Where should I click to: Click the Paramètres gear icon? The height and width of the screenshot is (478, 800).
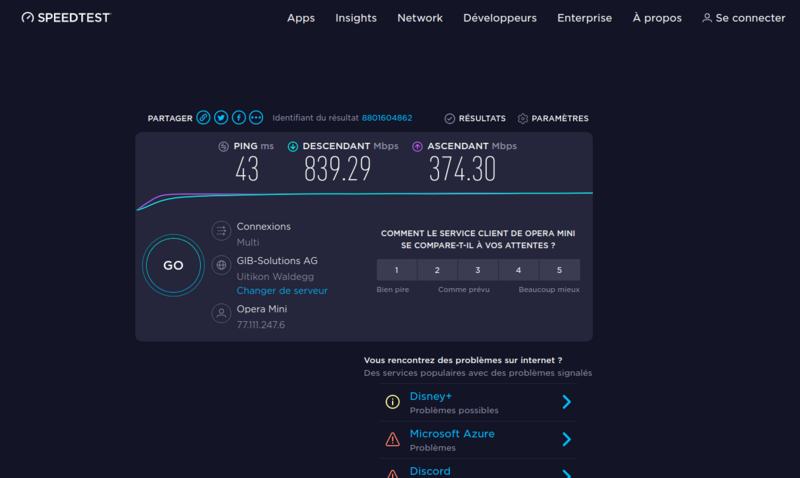coord(522,118)
